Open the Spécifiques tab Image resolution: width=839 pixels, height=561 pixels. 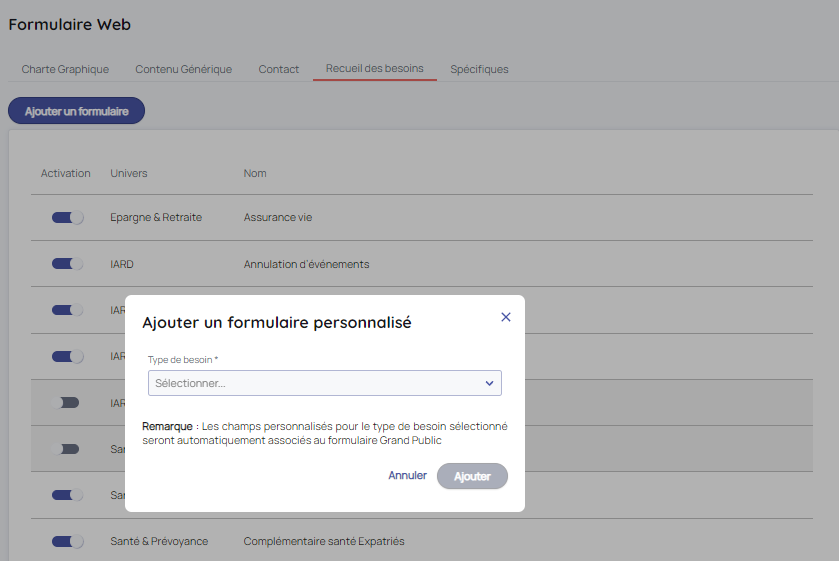[x=479, y=69]
